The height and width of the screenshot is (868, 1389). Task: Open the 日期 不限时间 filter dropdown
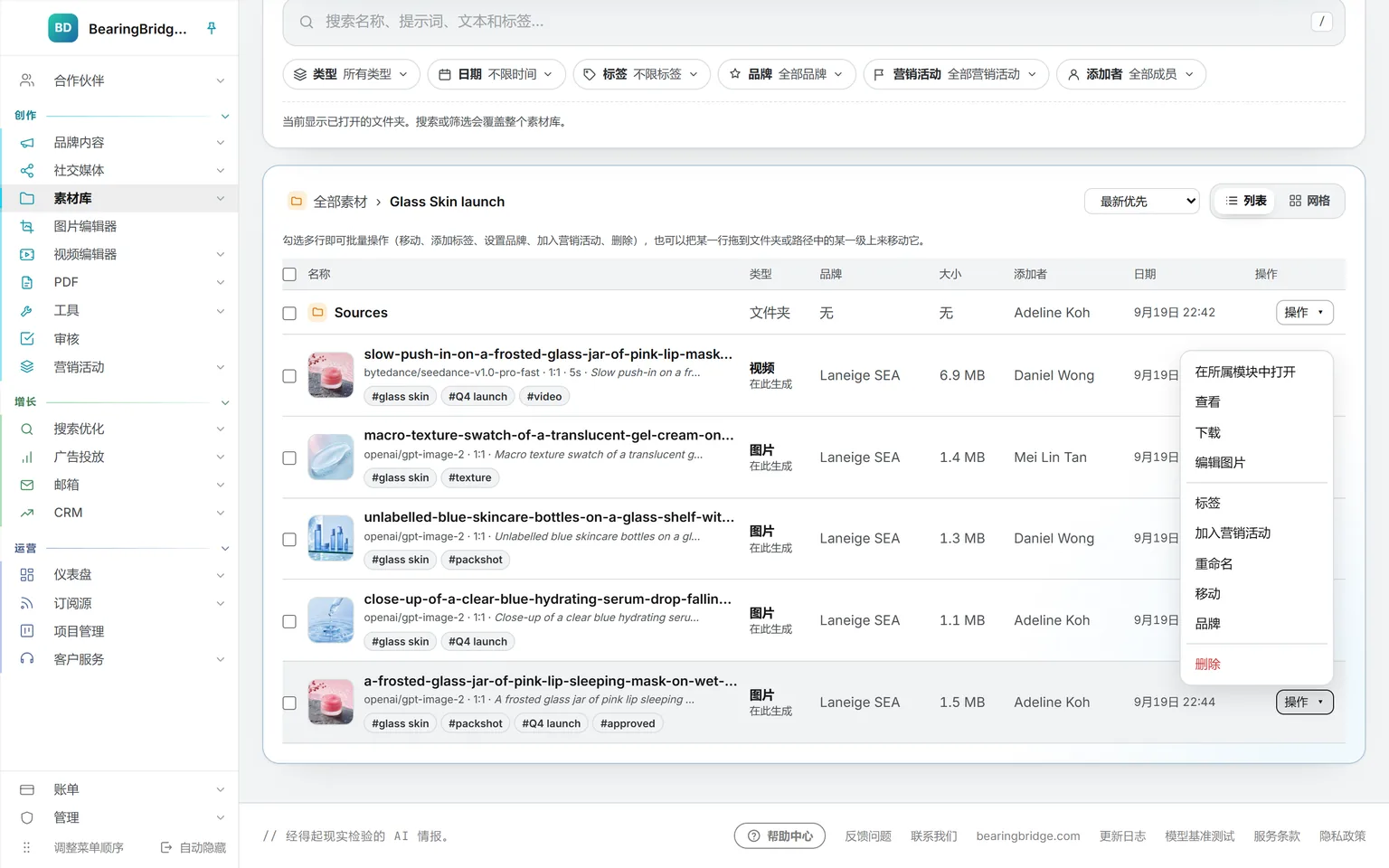point(496,74)
